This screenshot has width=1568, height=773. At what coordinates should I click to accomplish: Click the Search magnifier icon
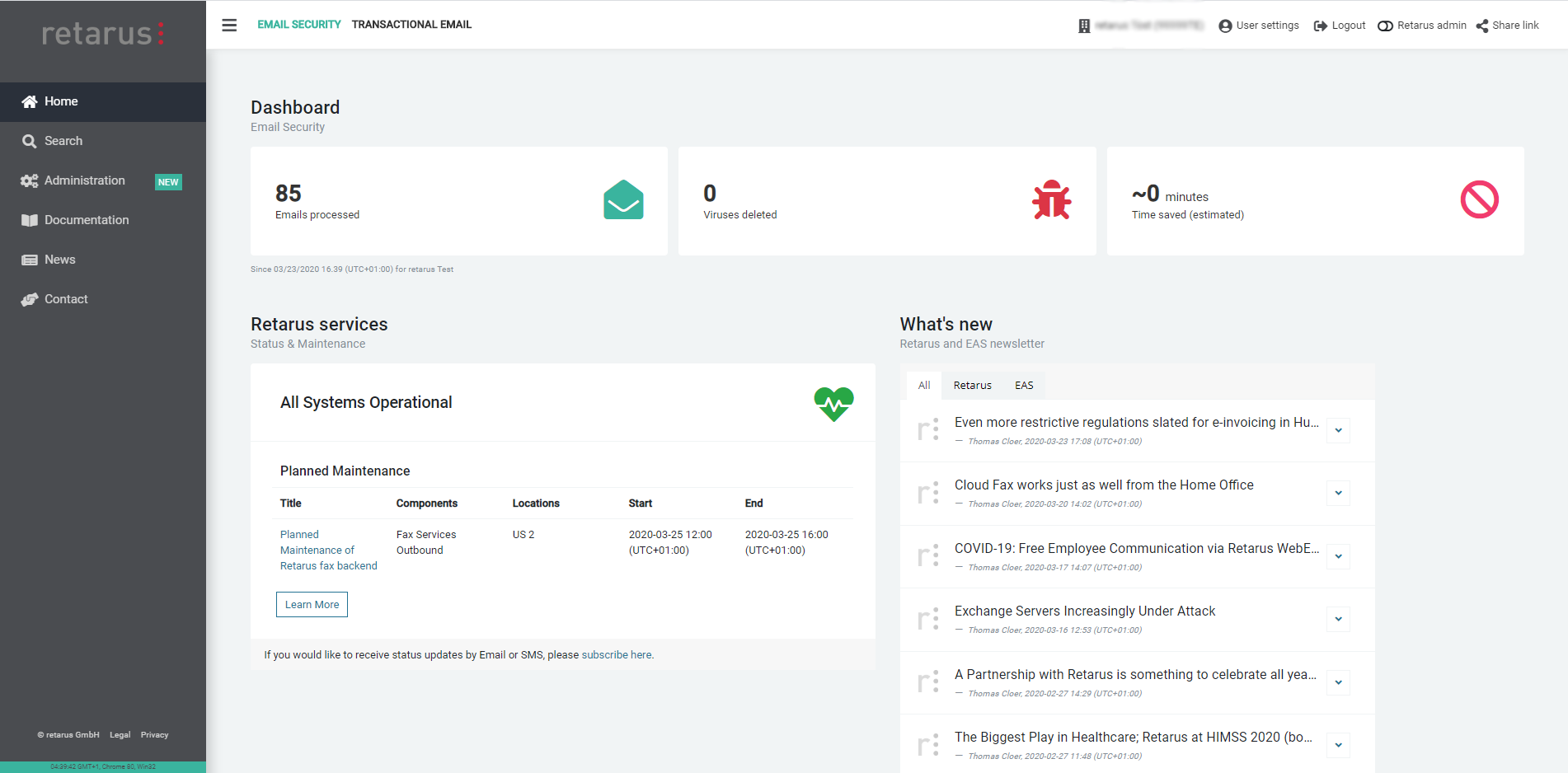coord(30,141)
